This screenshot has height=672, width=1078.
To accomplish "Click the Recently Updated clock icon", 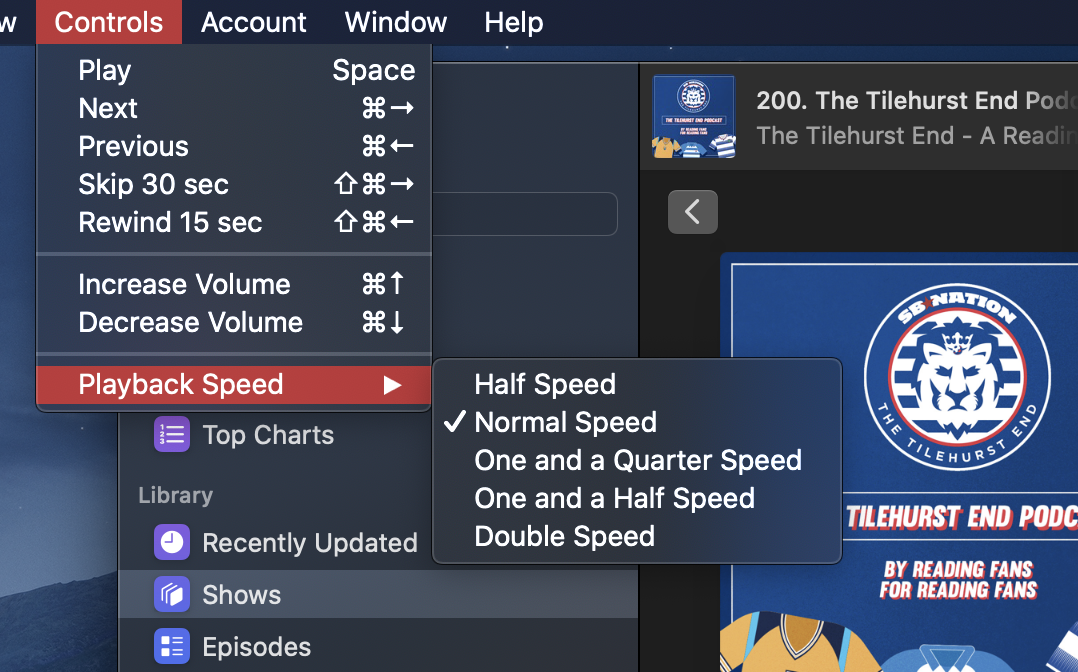I will pos(172,542).
